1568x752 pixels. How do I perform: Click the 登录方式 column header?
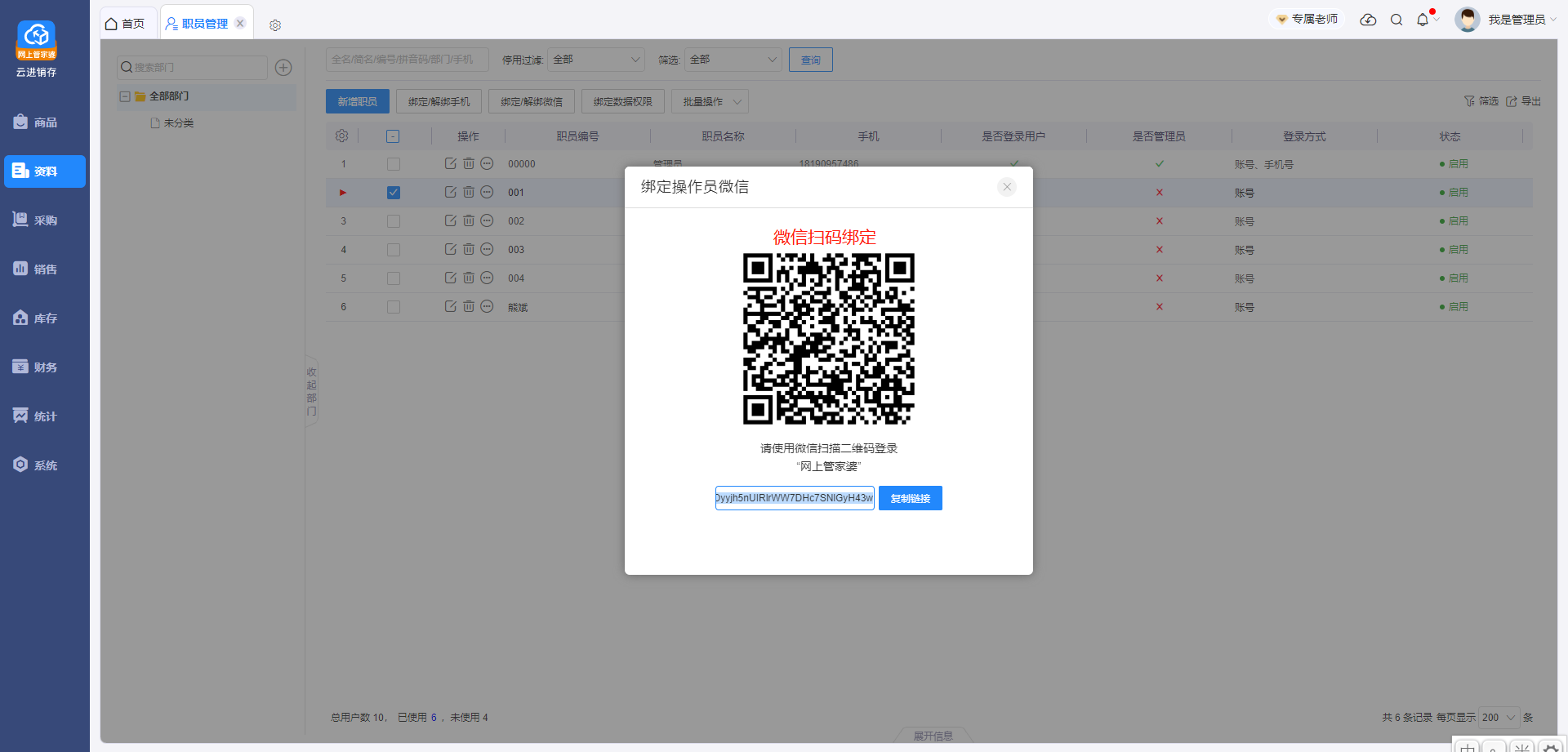coord(1304,136)
